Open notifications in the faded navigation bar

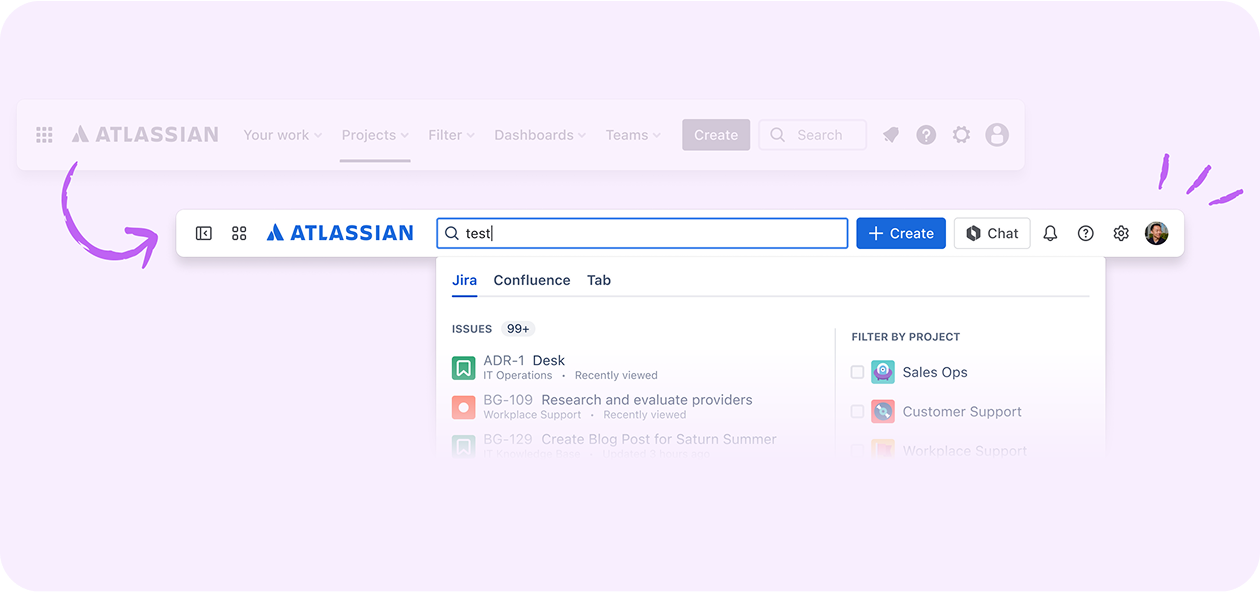(x=890, y=135)
